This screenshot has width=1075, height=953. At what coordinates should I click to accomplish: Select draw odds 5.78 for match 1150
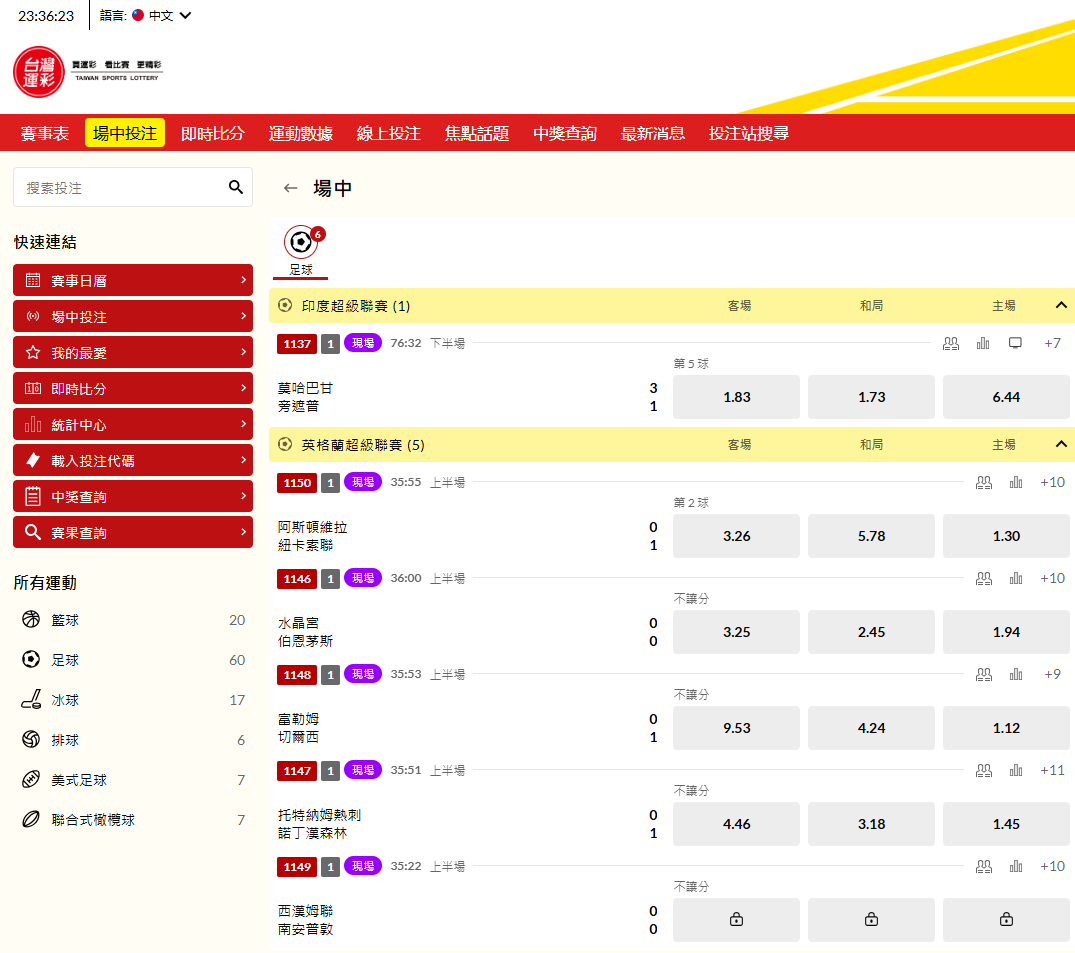pos(871,536)
